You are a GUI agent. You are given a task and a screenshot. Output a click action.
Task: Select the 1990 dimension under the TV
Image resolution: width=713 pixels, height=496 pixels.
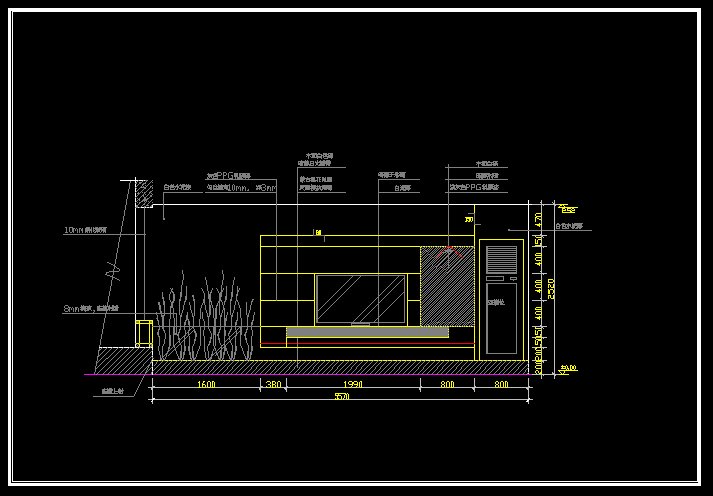click(352, 383)
